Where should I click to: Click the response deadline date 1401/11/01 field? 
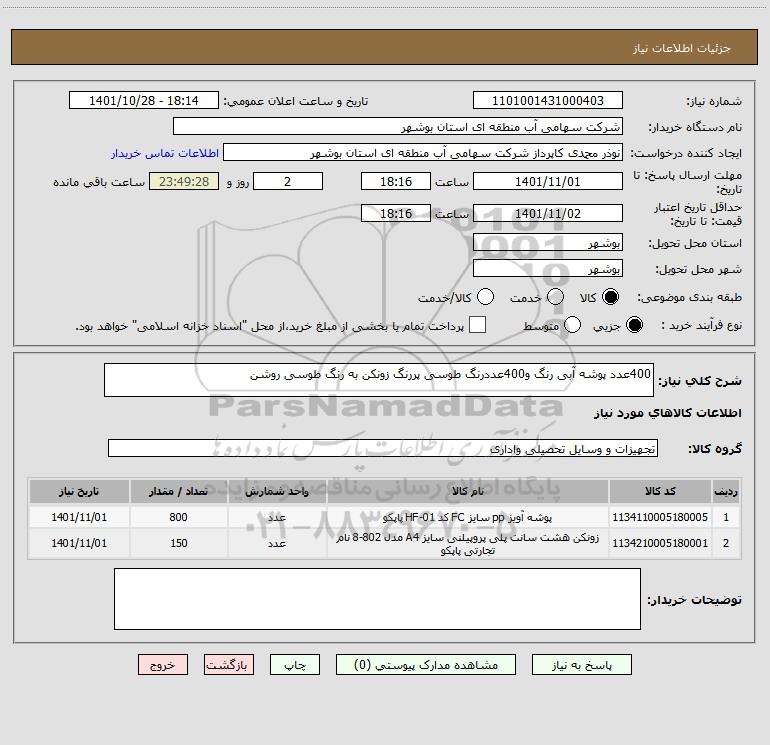coord(548,181)
